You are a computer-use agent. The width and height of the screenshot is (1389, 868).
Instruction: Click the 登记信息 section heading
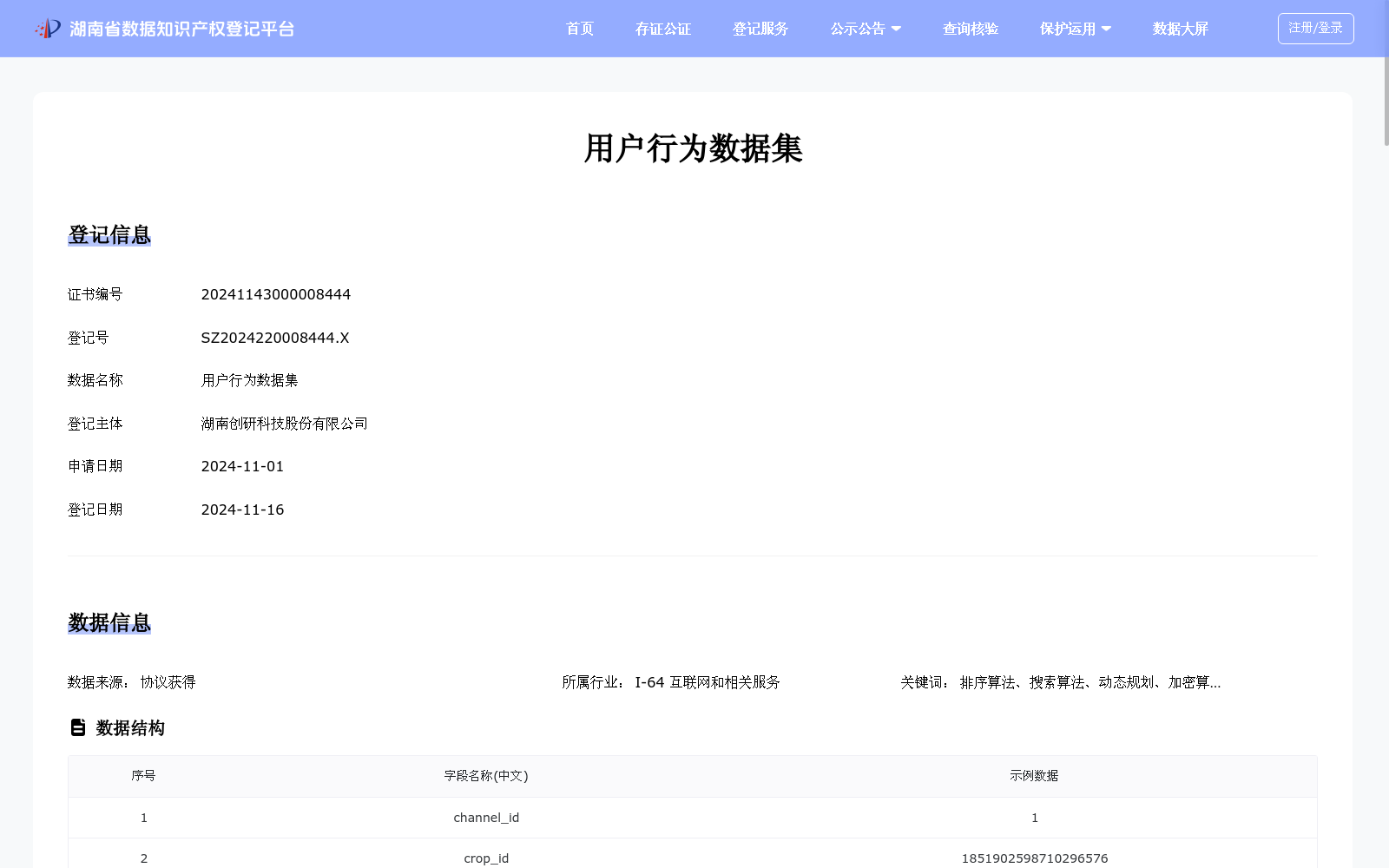click(x=109, y=234)
